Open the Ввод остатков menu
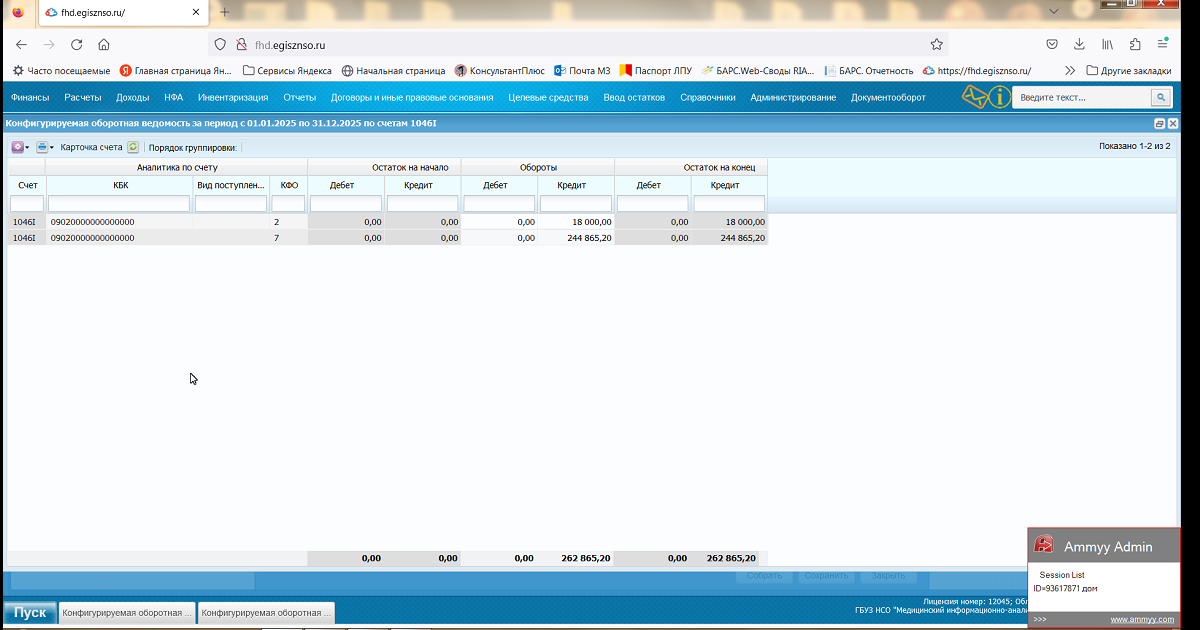Viewport: 1200px width, 630px height. point(634,98)
